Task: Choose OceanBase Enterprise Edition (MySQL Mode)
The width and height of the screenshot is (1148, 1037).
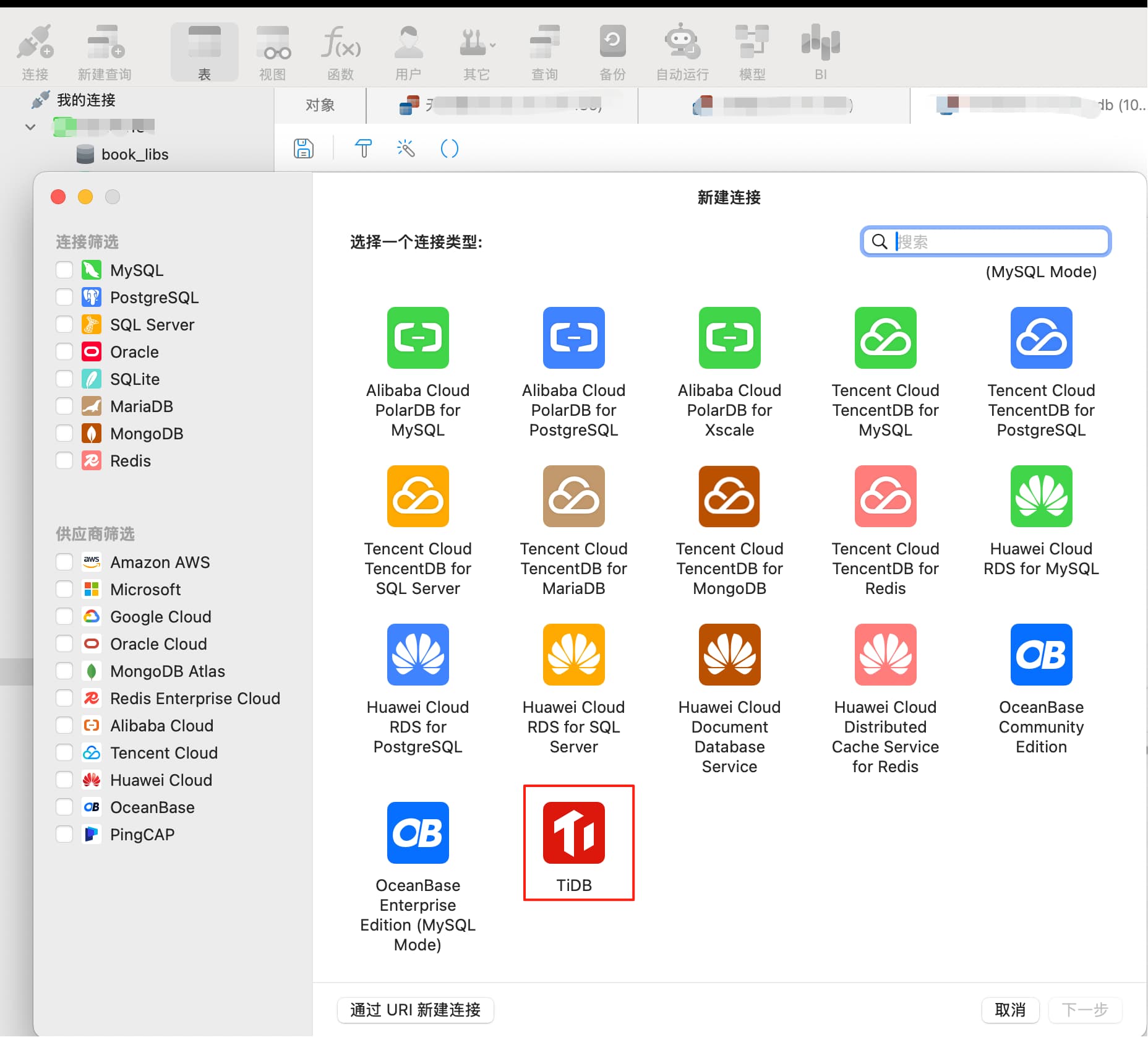Action: click(418, 833)
